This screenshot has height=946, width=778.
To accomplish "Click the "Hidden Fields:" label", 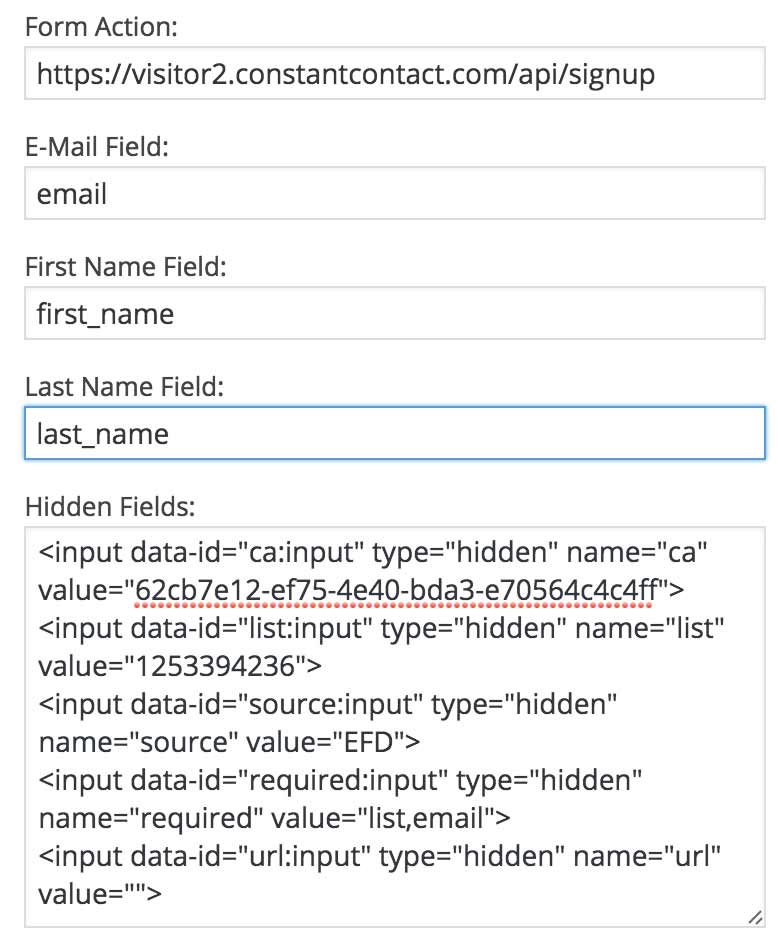I will click(x=109, y=506).
